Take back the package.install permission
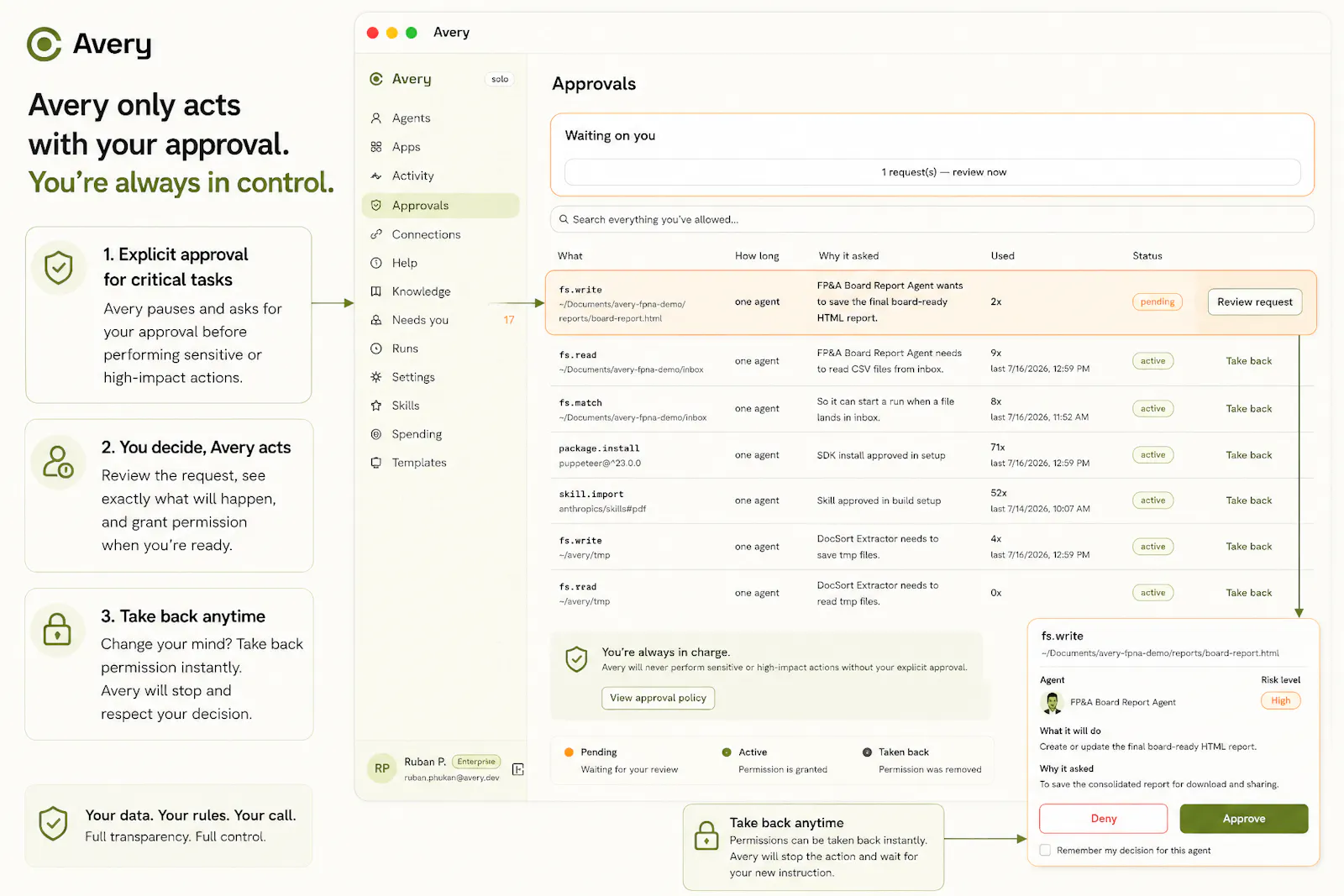 point(1249,455)
